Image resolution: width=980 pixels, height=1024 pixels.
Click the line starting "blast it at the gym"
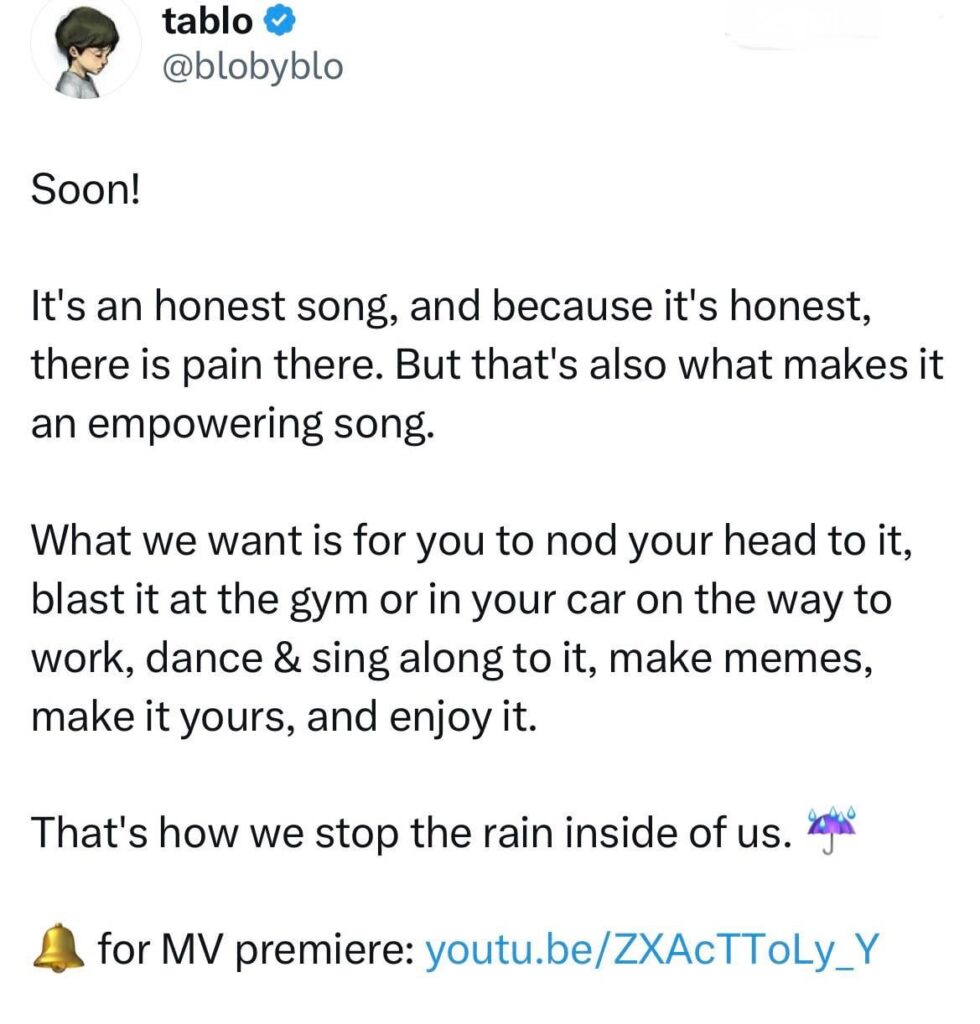coord(461,600)
